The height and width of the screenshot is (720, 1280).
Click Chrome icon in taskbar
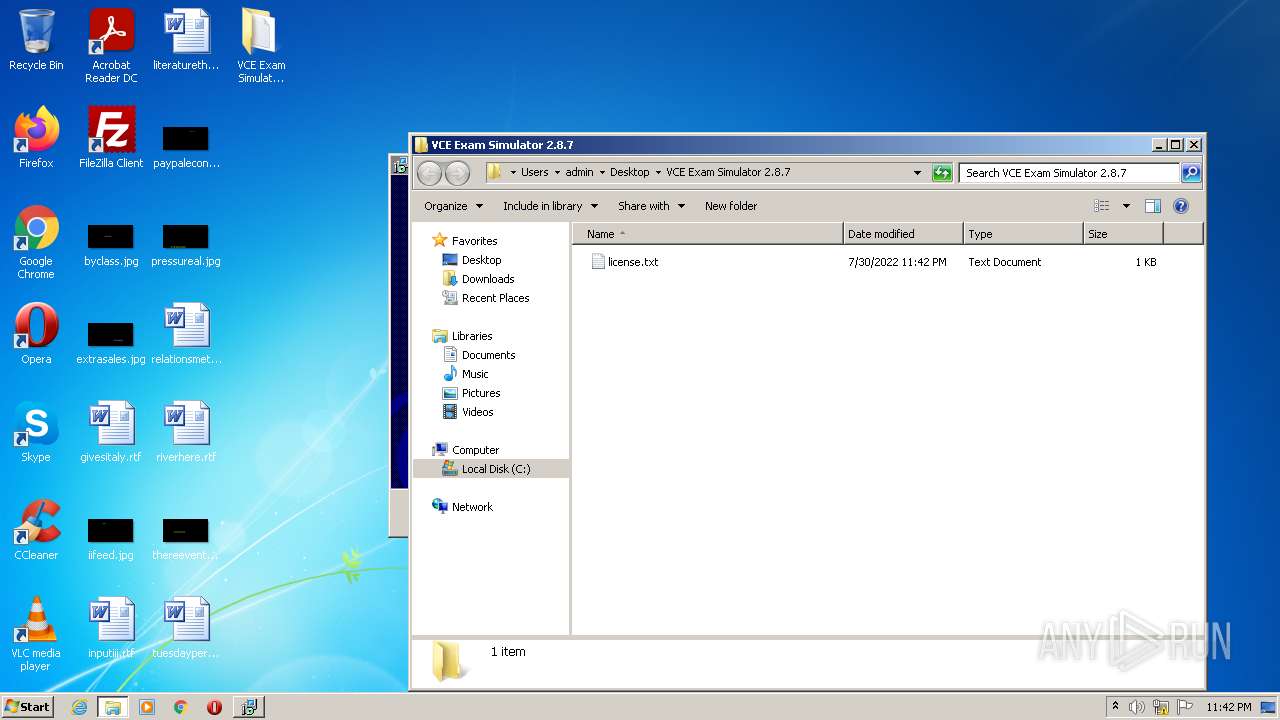[181, 707]
